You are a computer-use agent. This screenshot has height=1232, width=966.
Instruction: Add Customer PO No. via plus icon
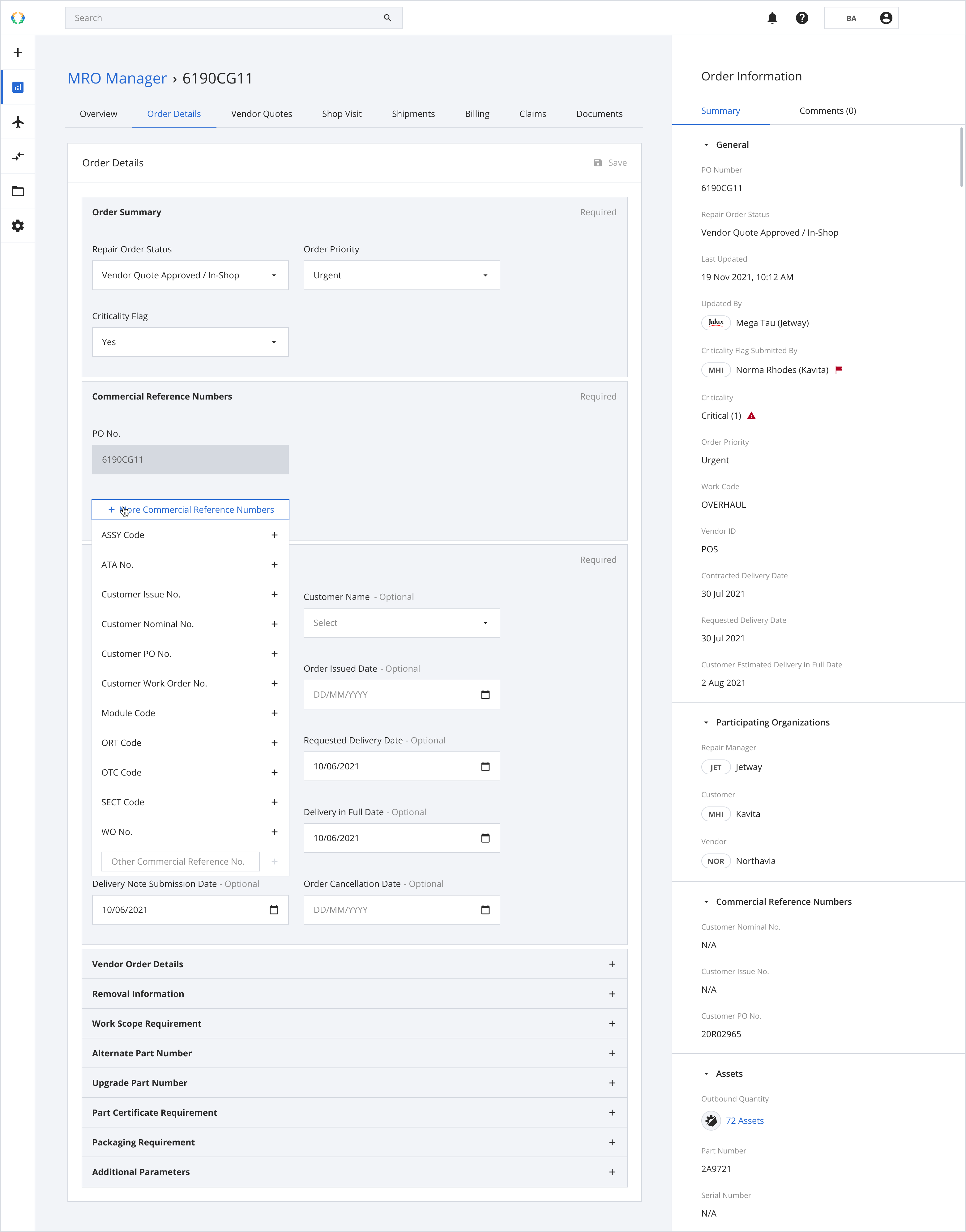(274, 654)
